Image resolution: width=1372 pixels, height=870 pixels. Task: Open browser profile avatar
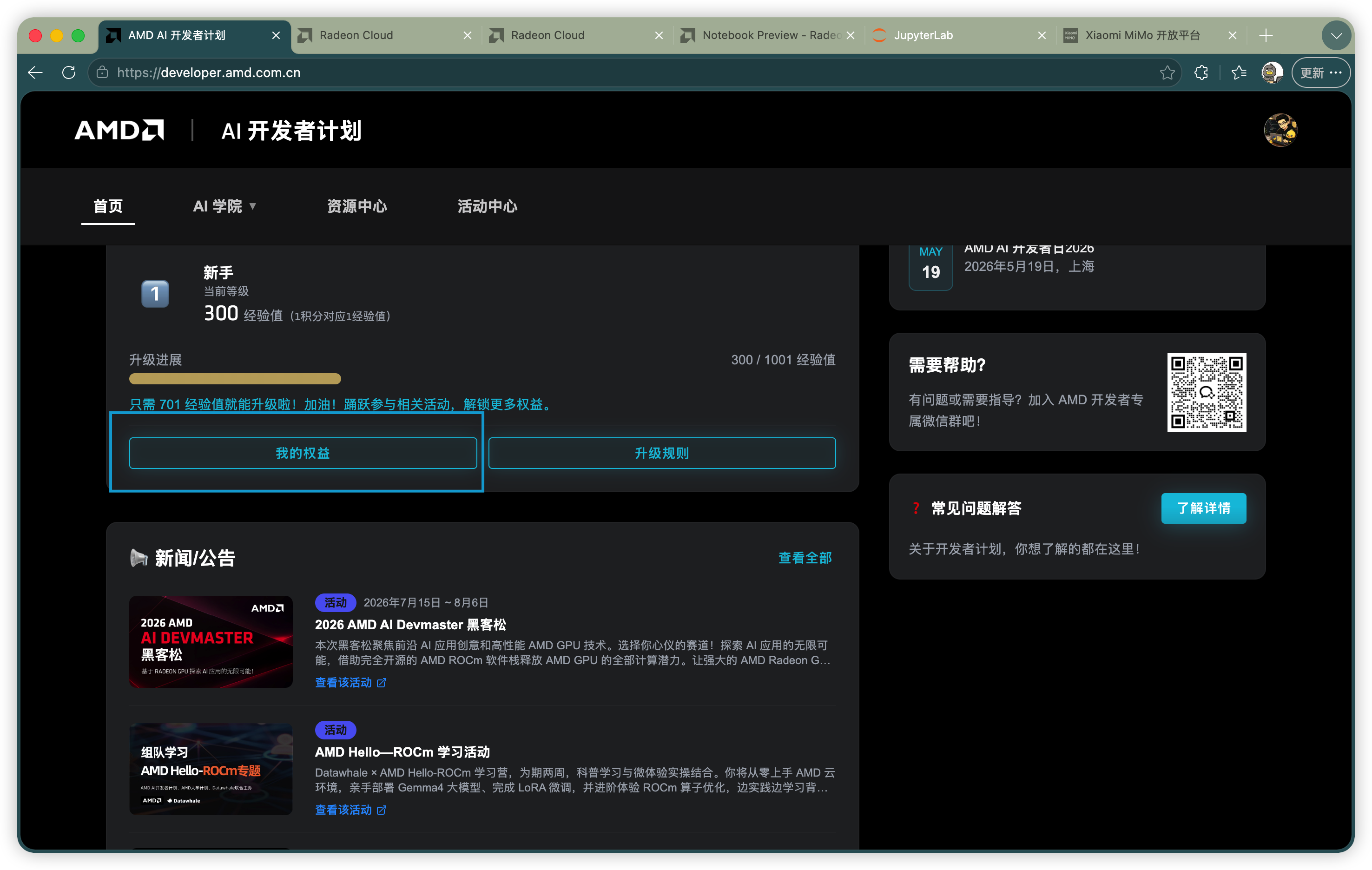click(x=1272, y=72)
